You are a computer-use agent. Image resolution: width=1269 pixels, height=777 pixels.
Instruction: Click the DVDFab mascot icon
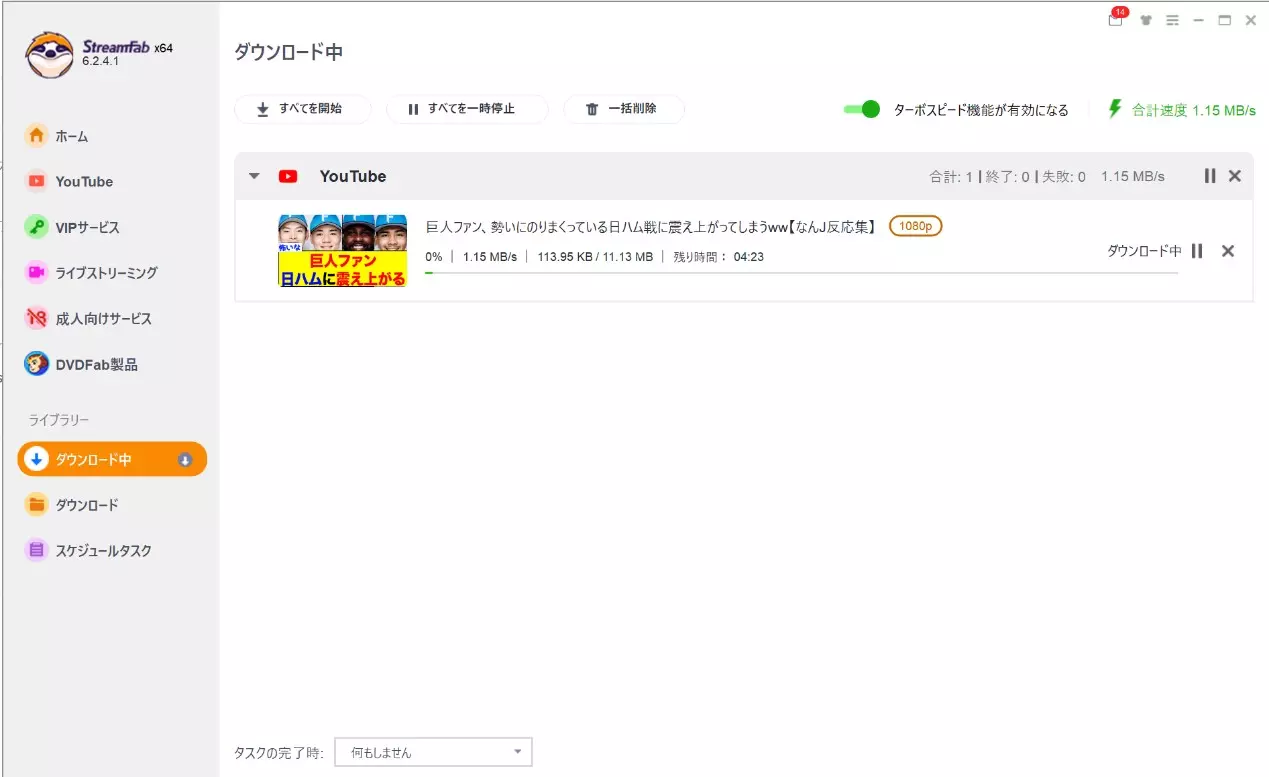pyautogui.click(x=36, y=364)
